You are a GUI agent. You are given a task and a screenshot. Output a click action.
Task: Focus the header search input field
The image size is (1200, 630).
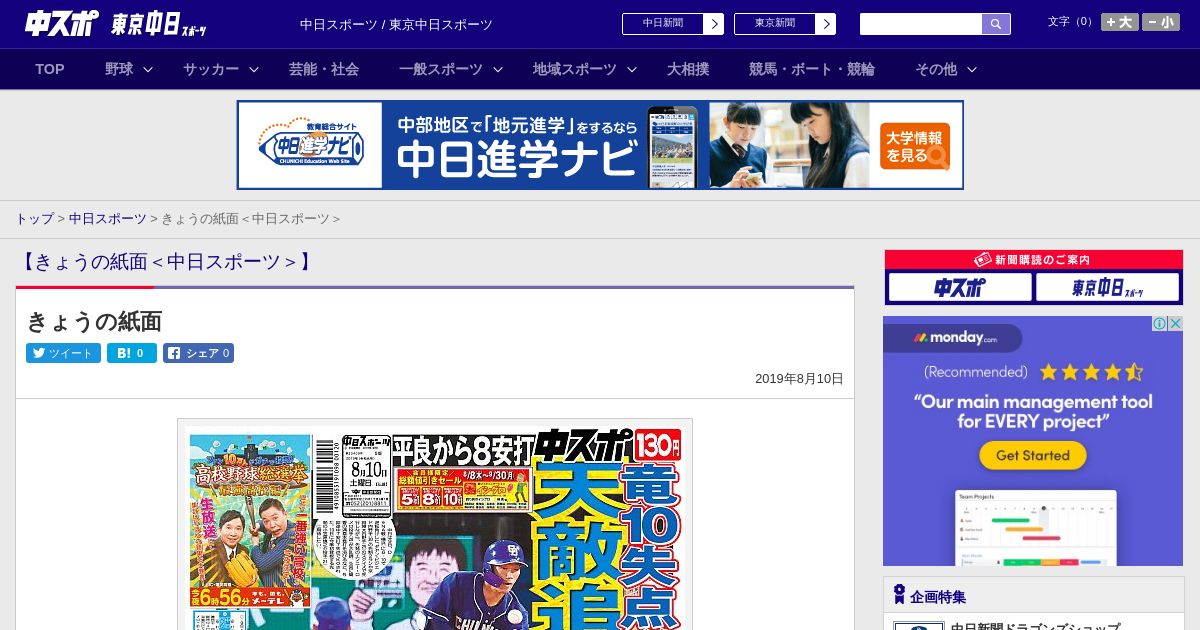point(921,24)
